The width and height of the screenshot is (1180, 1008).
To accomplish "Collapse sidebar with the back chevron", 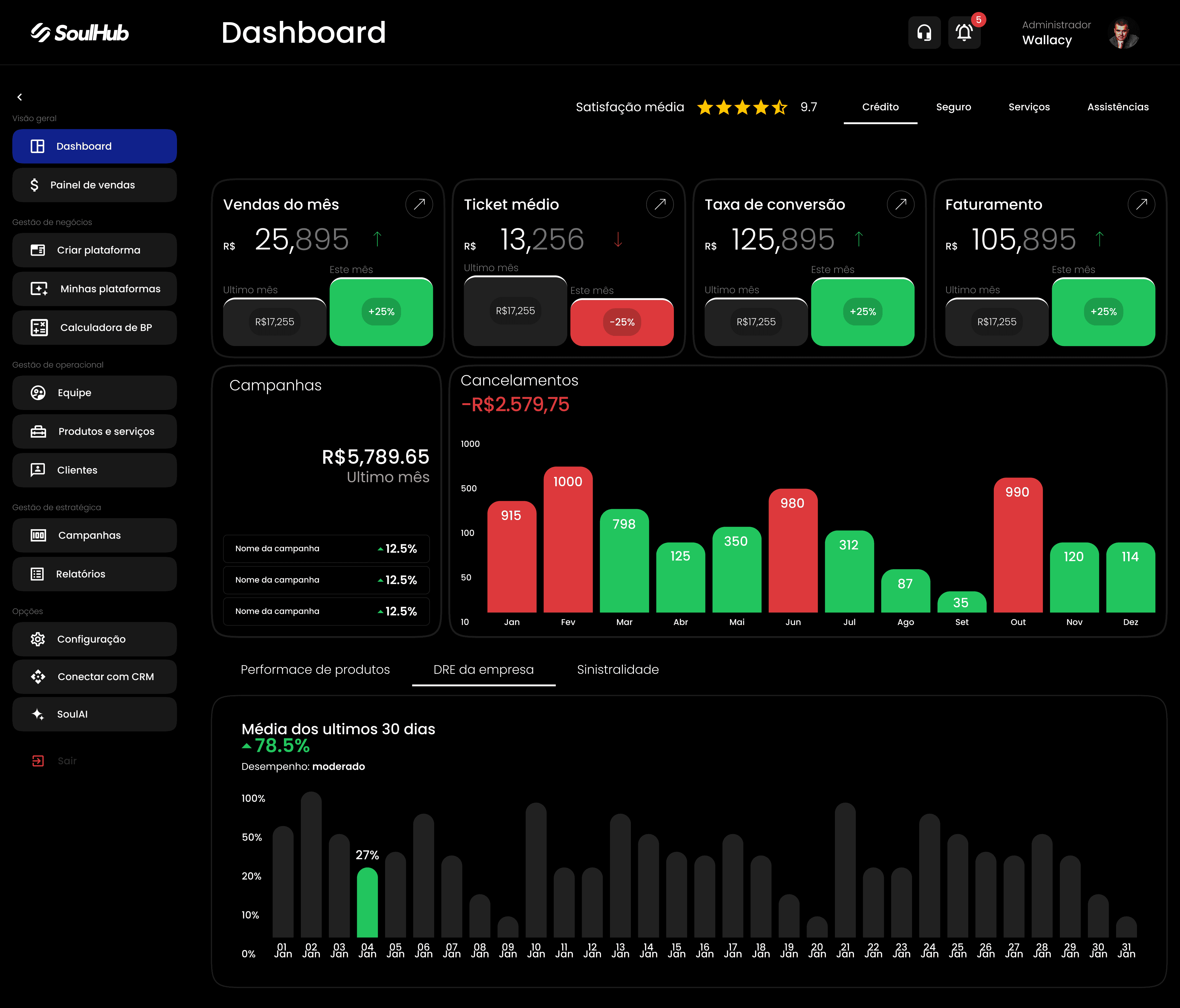I will (x=20, y=97).
